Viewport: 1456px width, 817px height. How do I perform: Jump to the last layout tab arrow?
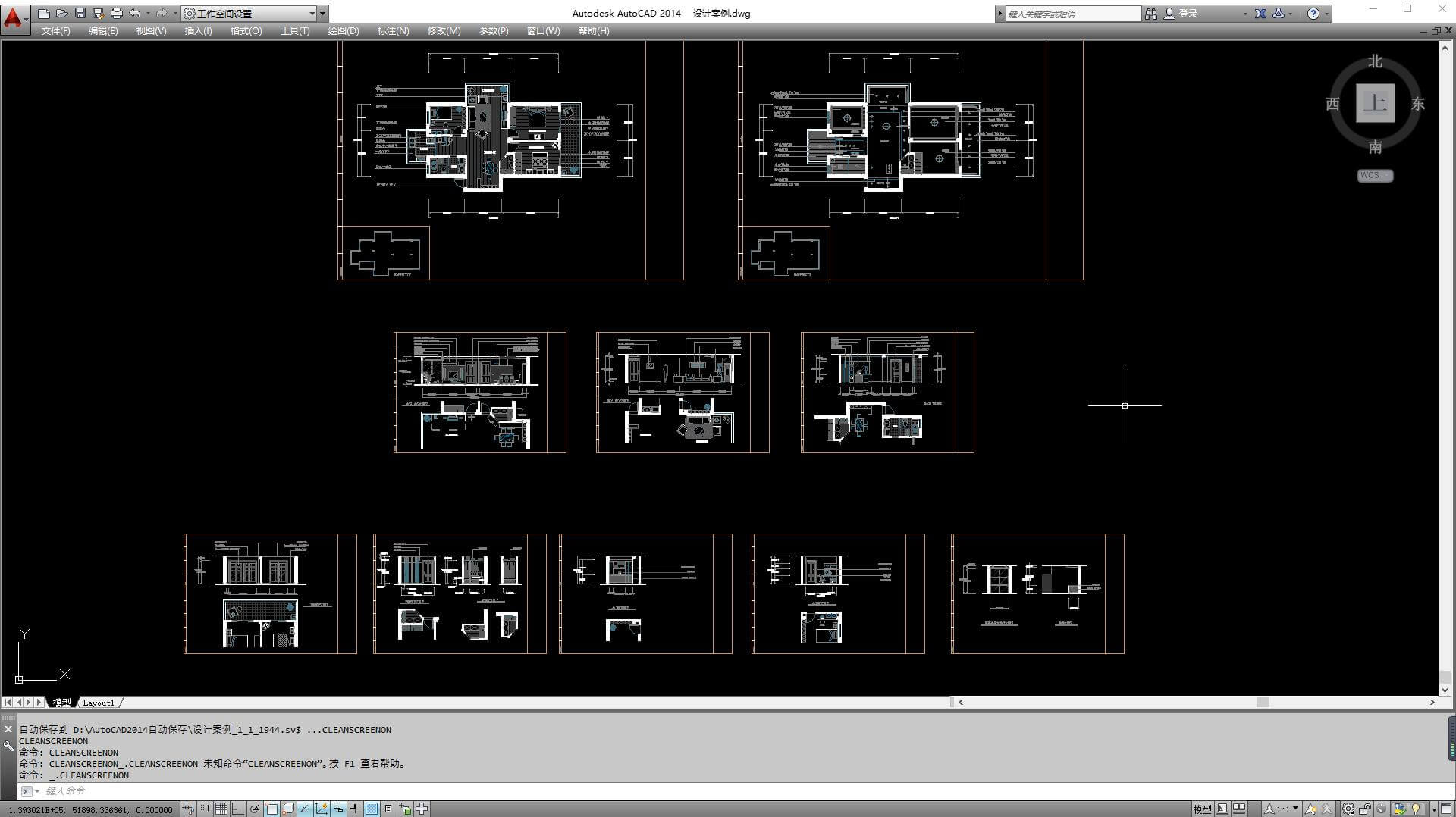39,703
